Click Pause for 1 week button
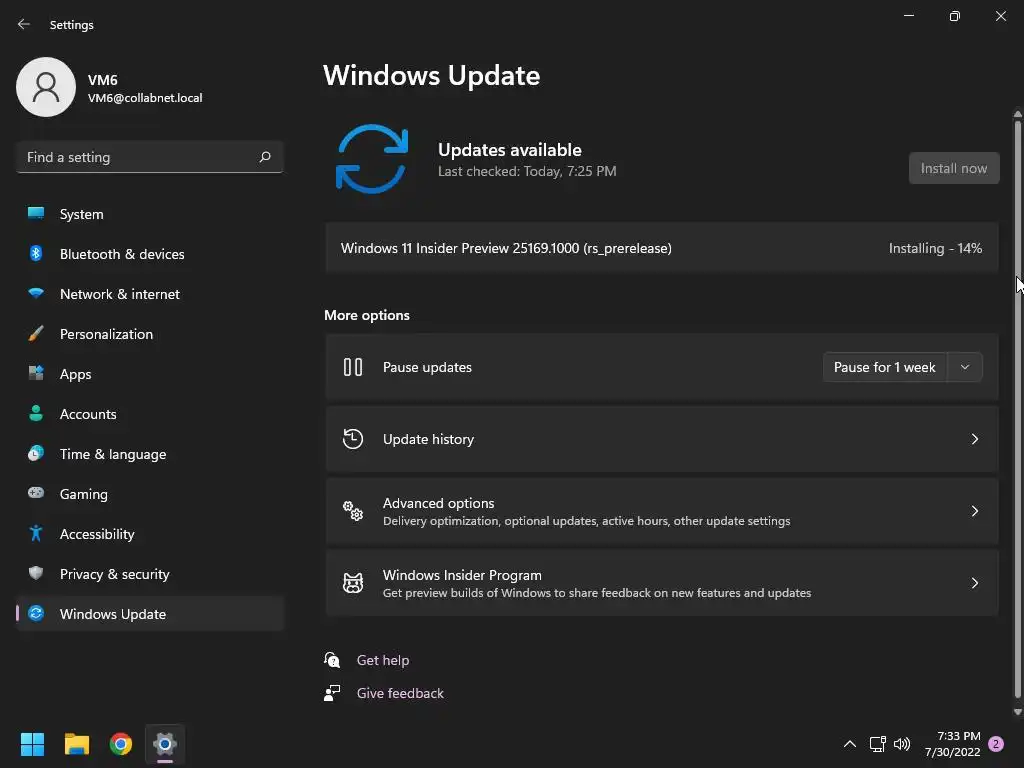This screenshot has width=1024, height=768. pyautogui.click(x=884, y=367)
